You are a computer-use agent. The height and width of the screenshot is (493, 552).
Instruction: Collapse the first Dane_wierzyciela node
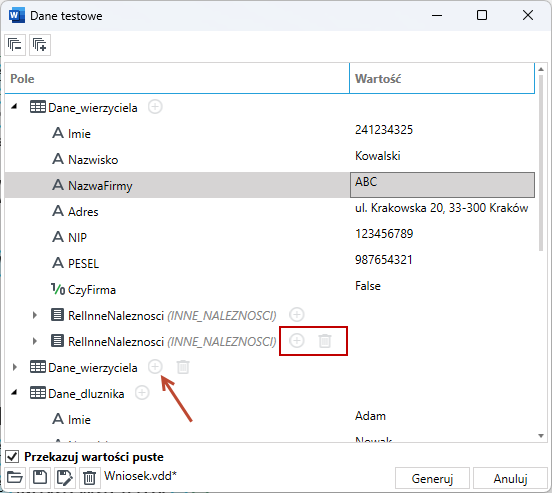coord(14,106)
